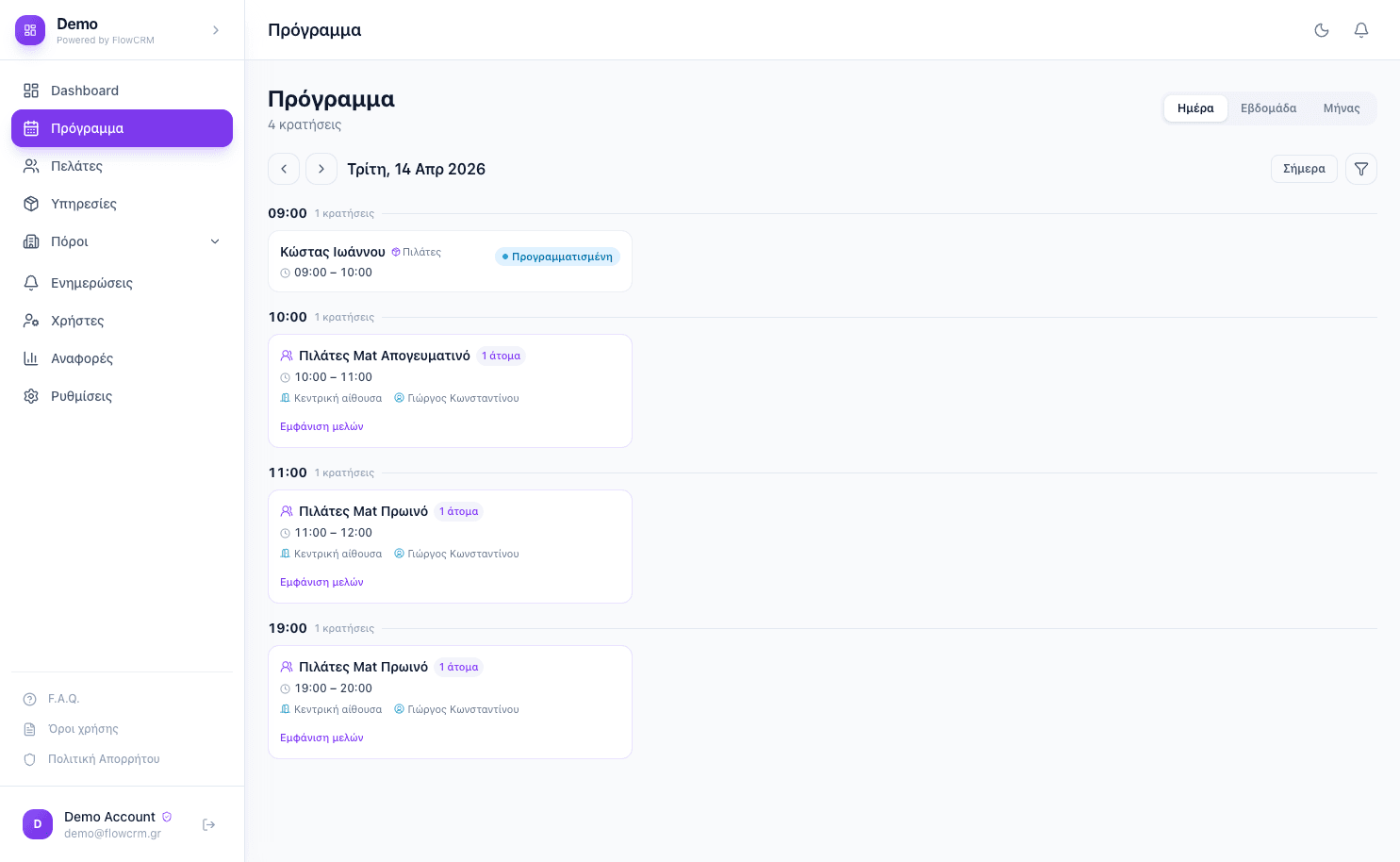The width and height of the screenshot is (1400, 862).
Task: Show members of the 10:00 Πιλάτες Mat Απογευματινό class
Action: coord(321,426)
